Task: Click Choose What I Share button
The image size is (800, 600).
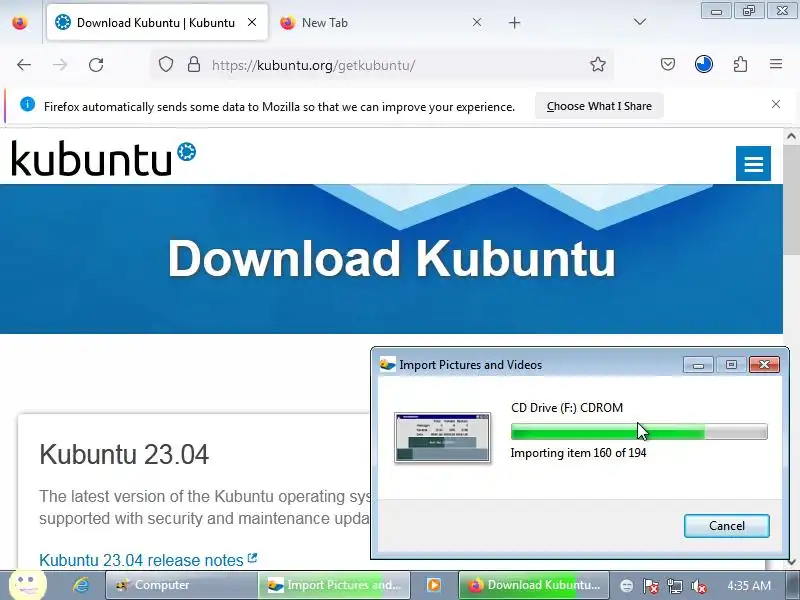Action: coord(599,106)
